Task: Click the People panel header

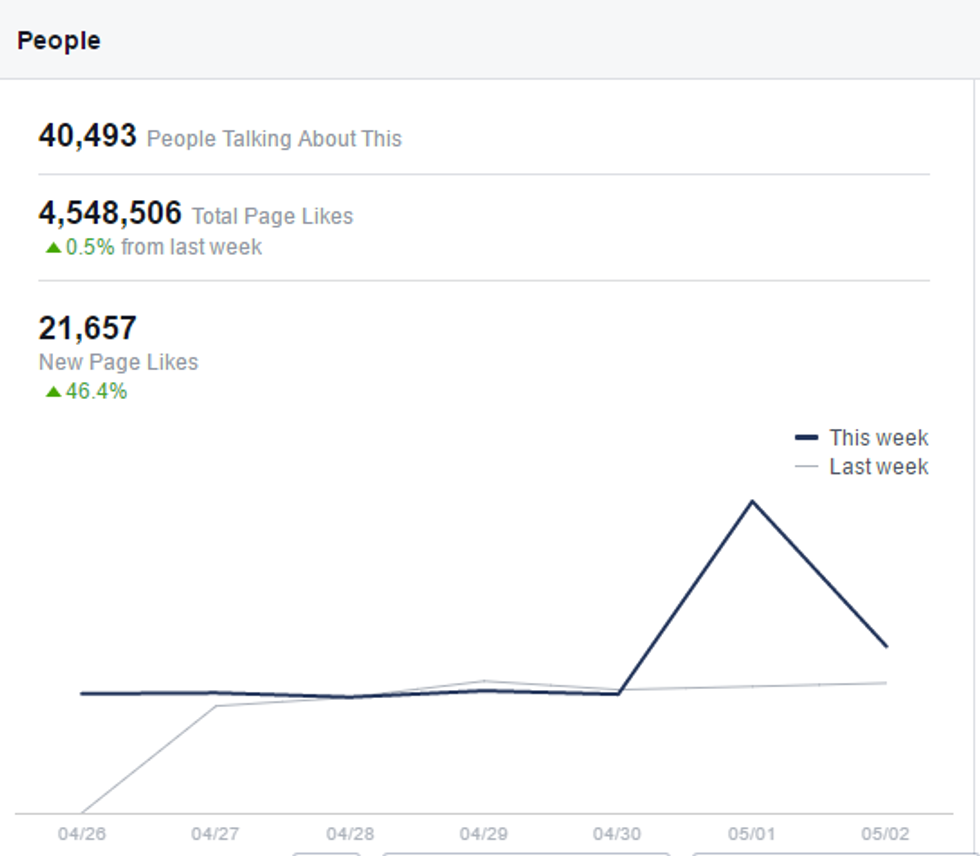Action: (x=59, y=41)
